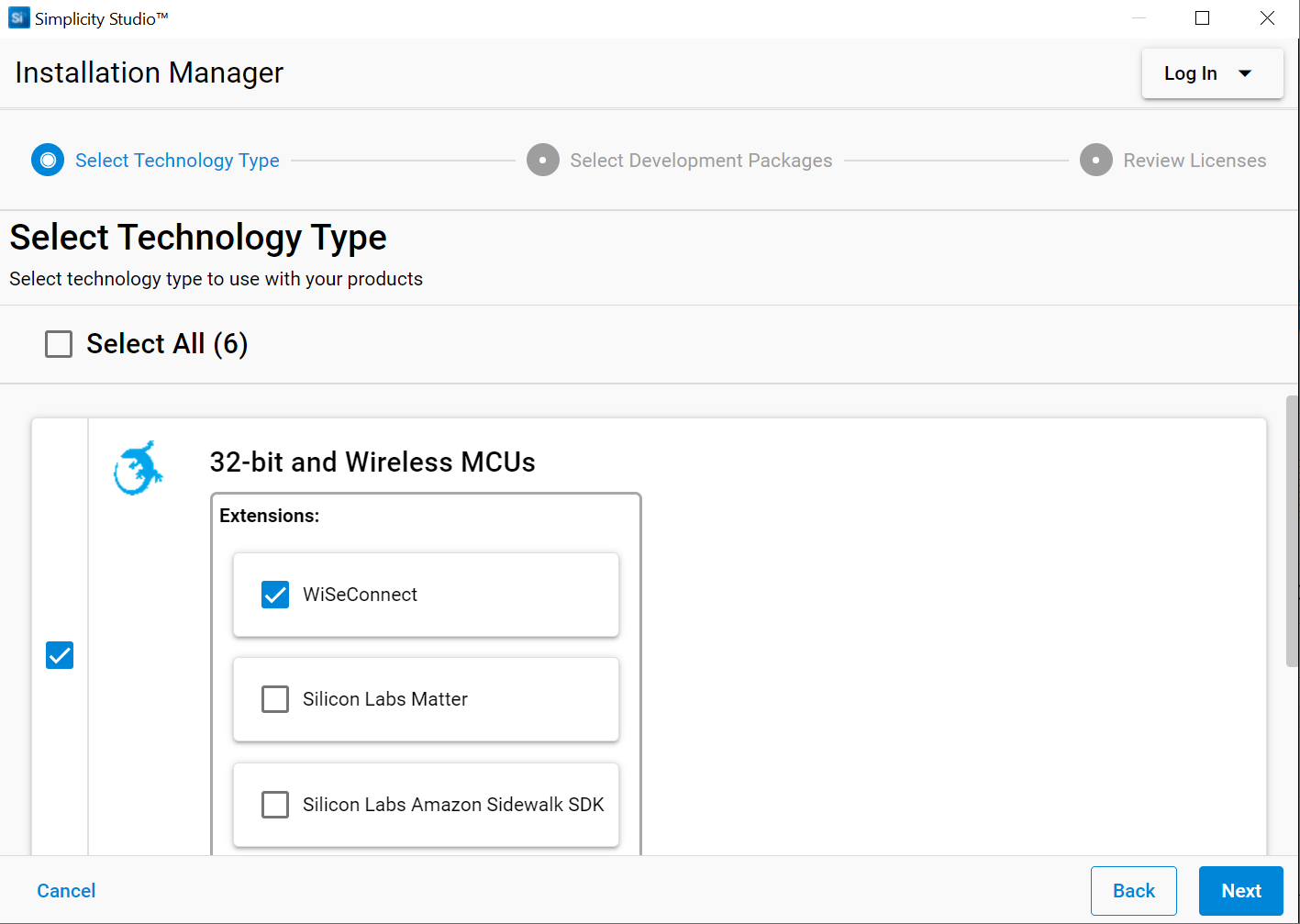Click the Simplicity Studio Si logo
Viewport: 1300px width, 924px height.
click(x=18, y=17)
